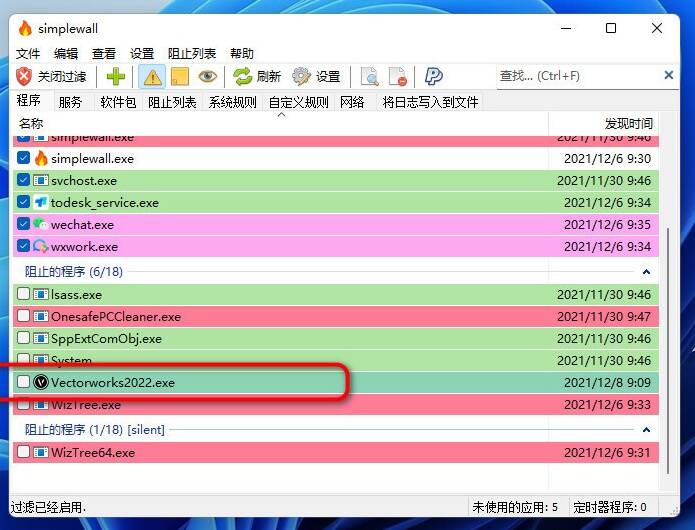Click the yellow square toolbar icon
695x530 pixels.
[179, 76]
